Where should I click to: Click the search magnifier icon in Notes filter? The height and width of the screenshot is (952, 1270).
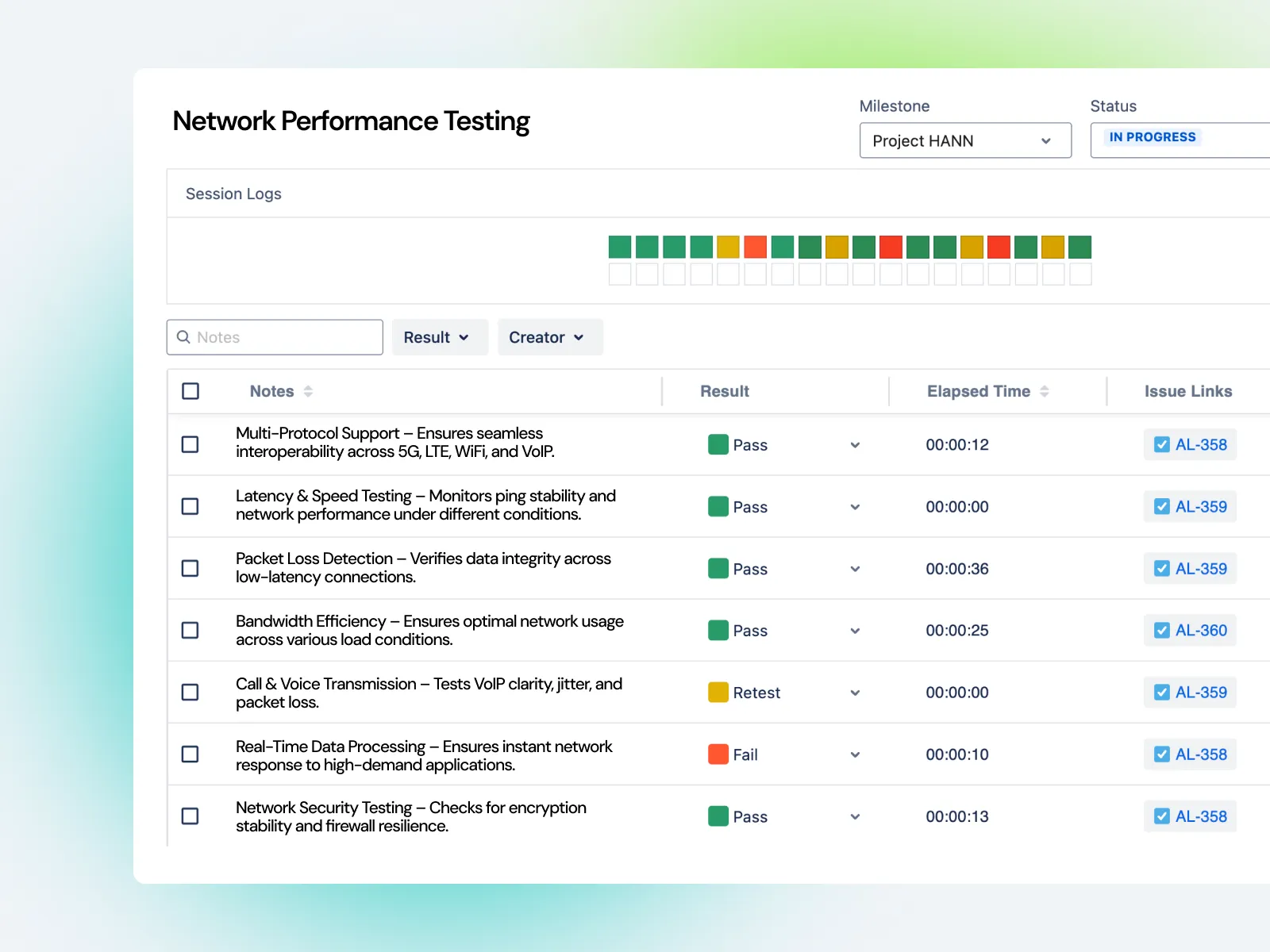point(184,337)
